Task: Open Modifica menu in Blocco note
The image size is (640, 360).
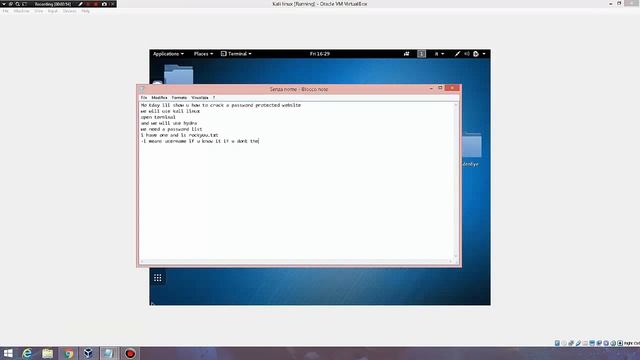Action: (159, 98)
